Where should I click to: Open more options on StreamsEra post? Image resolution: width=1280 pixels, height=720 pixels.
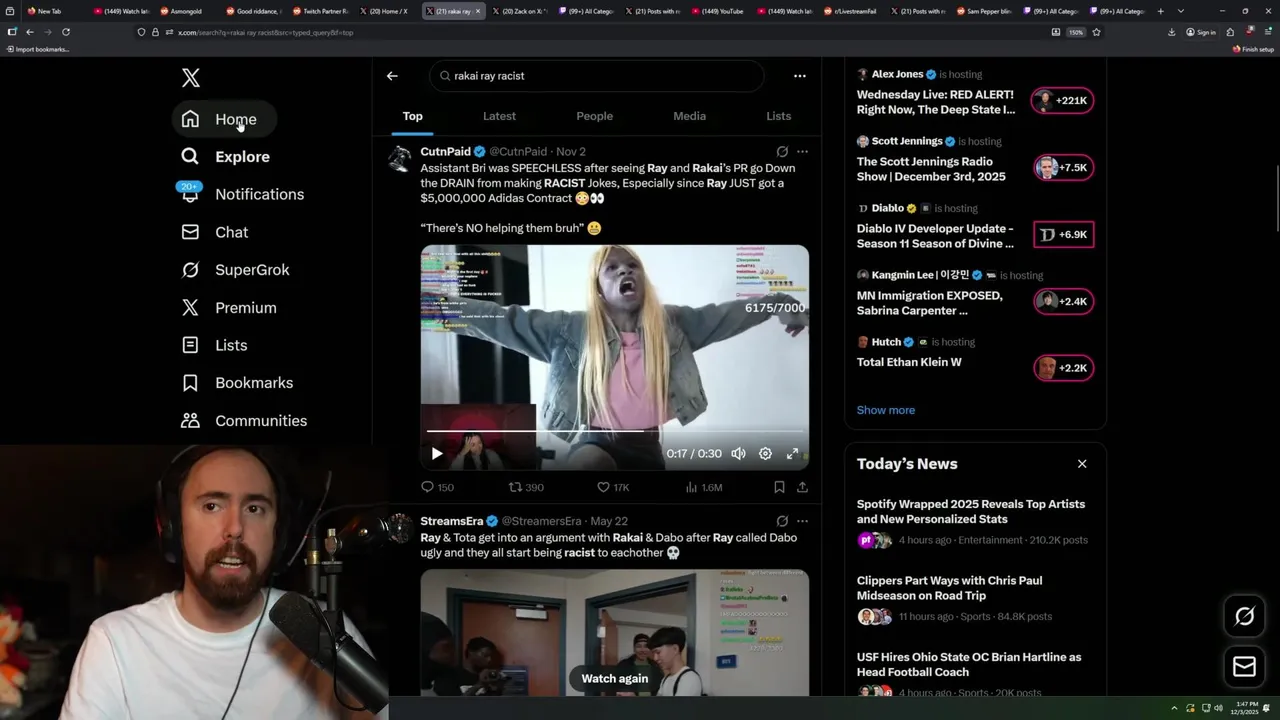pyautogui.click(x=802, y=521)
